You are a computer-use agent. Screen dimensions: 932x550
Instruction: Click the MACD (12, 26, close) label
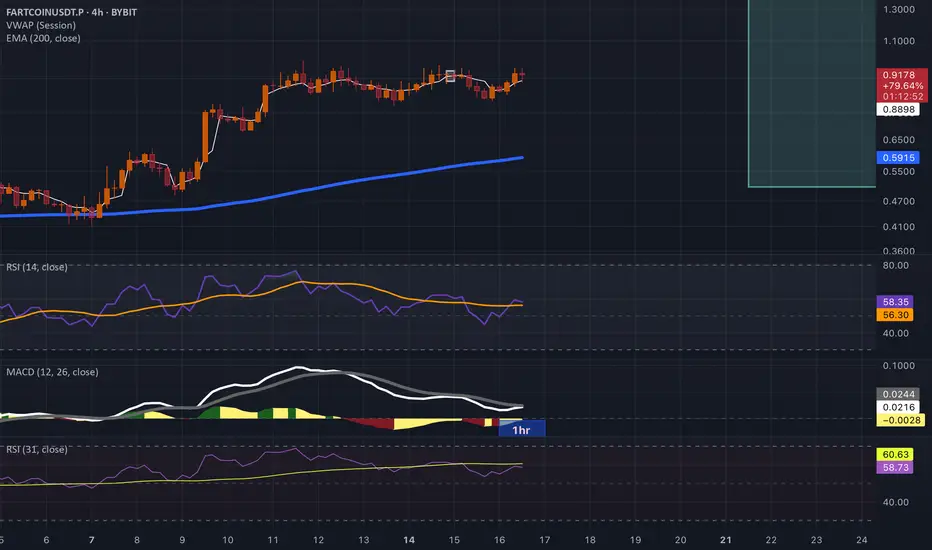pos(52,372)
